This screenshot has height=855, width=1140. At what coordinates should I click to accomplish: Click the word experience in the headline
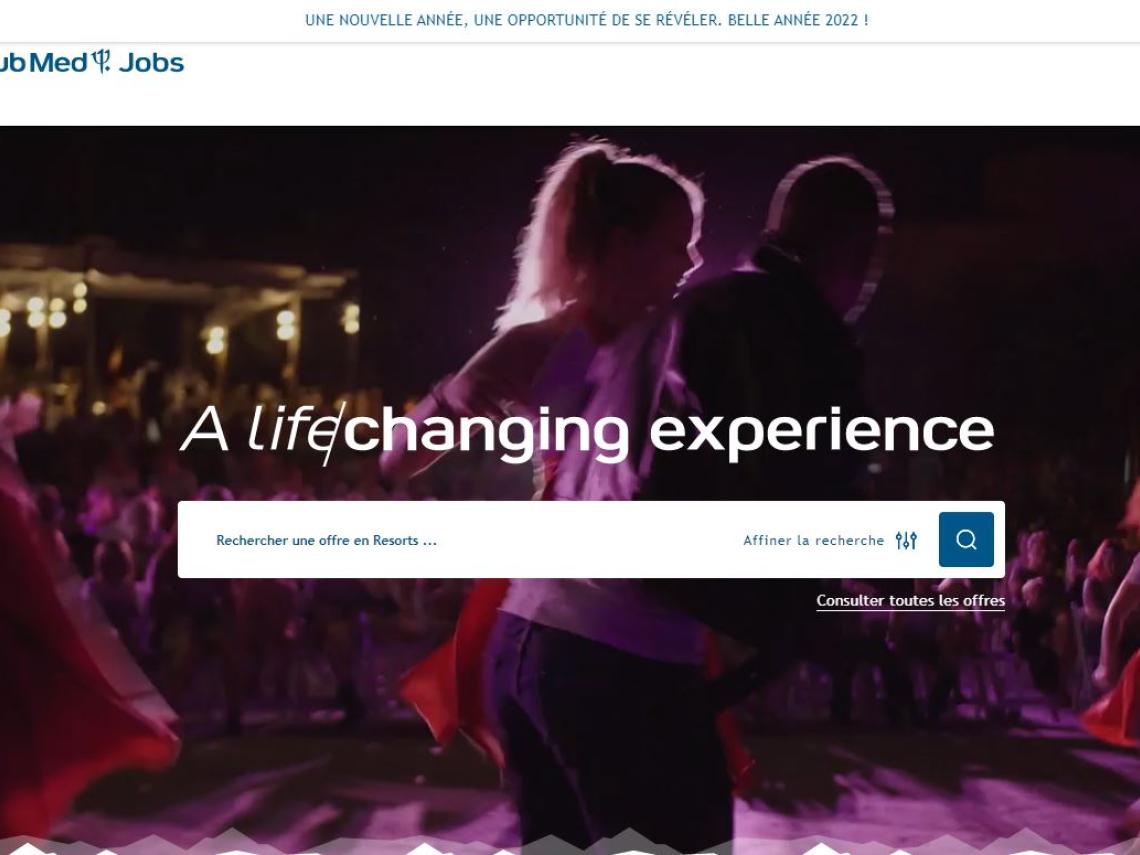point(821,433)
